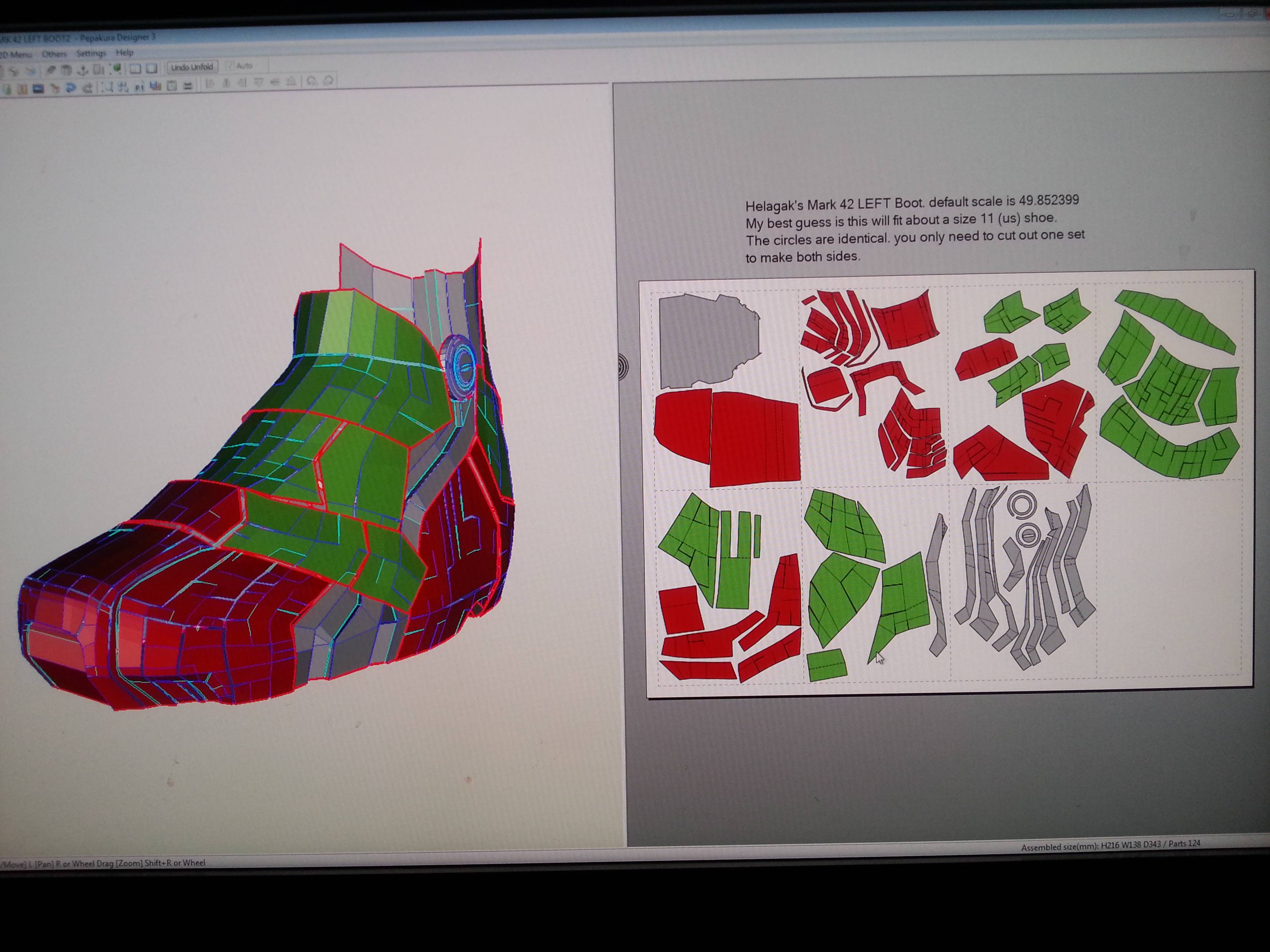This screenshot has height=952, width=1270.
Task: Click the rotate counterclockwise icon
Action: [x=312, y=81]
